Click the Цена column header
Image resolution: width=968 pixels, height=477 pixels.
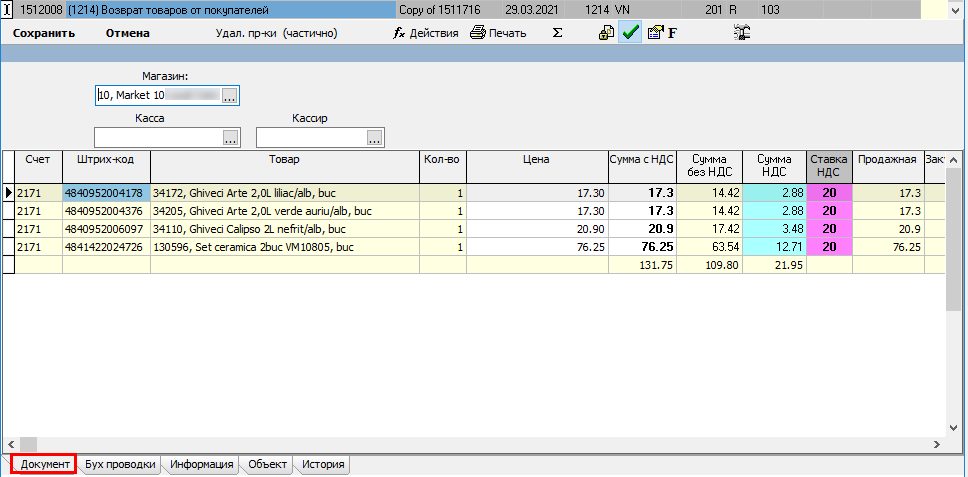point(537,167)
